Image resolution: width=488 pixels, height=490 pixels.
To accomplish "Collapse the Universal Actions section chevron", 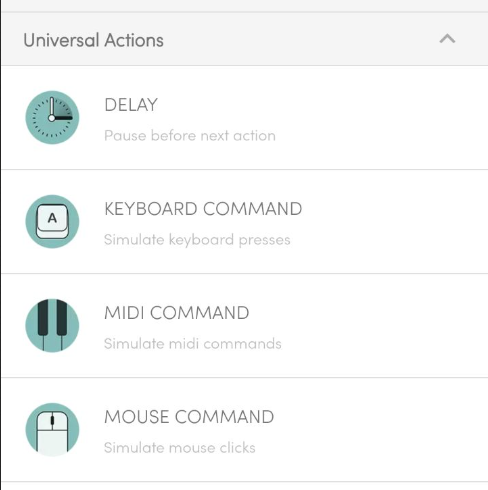I will (447, 39).
